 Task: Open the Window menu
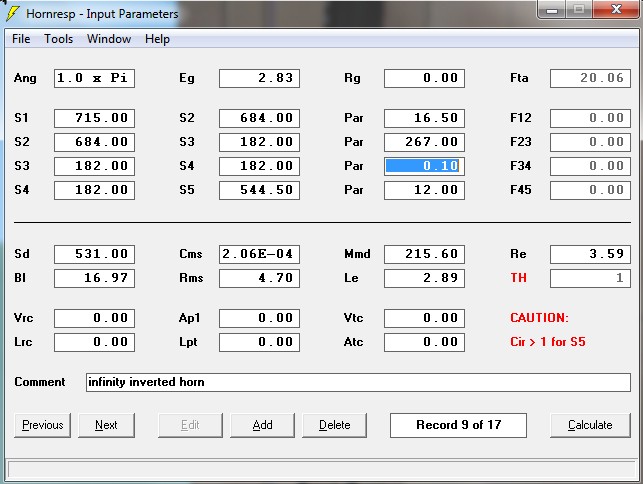click(x=109, y=39)
